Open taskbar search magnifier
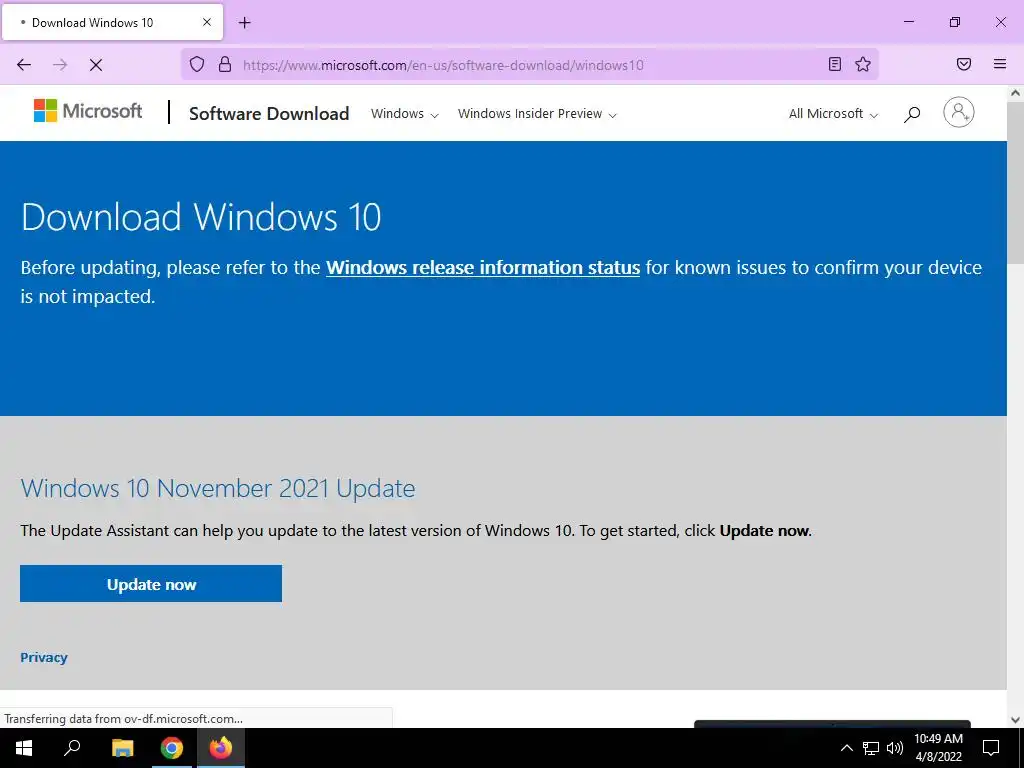 tap(72, 748)
